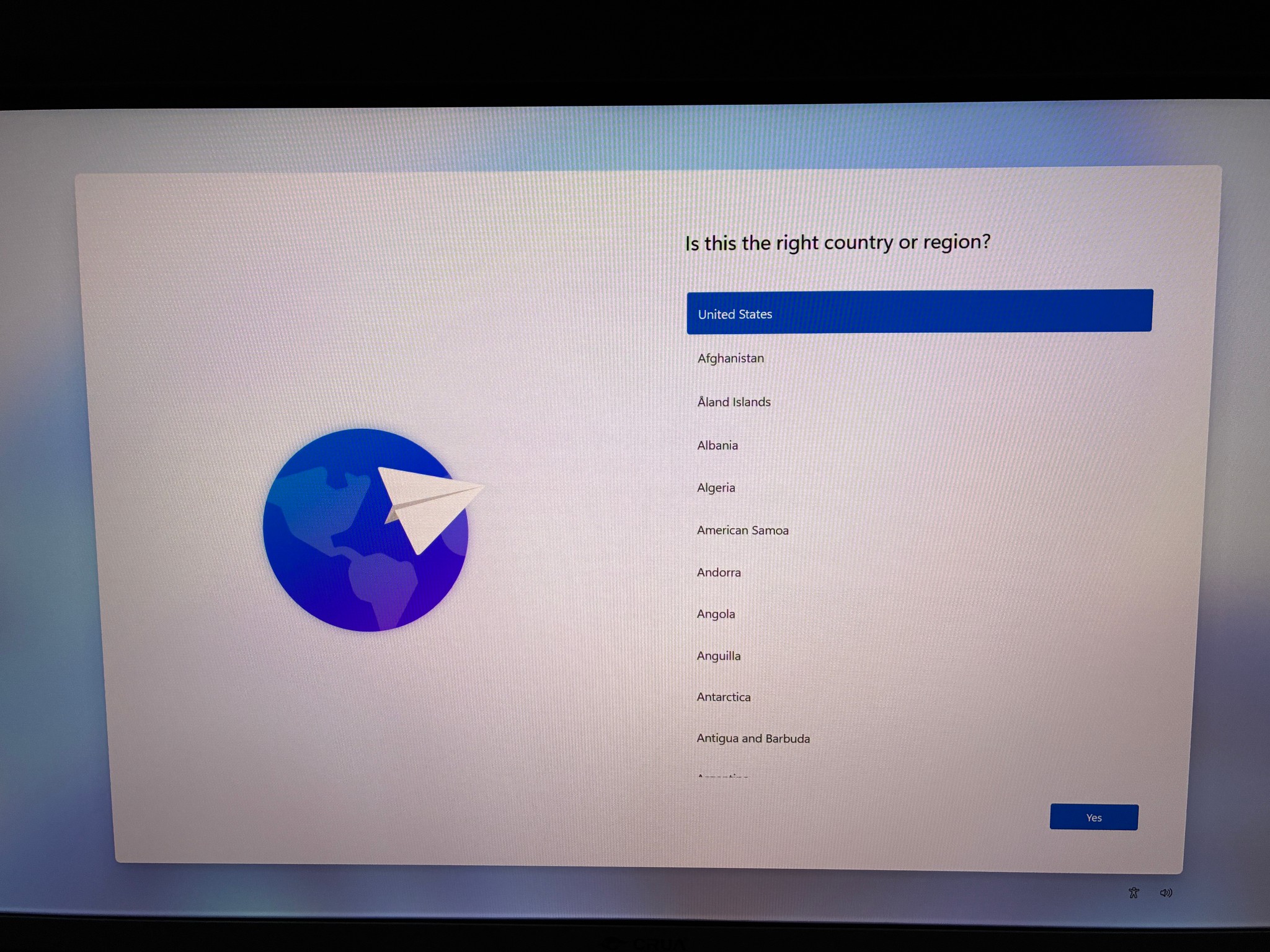Screen dimensions: 1270x952
Task: Choose Afghanistan from the list
Action: click(x=920, y=358)
